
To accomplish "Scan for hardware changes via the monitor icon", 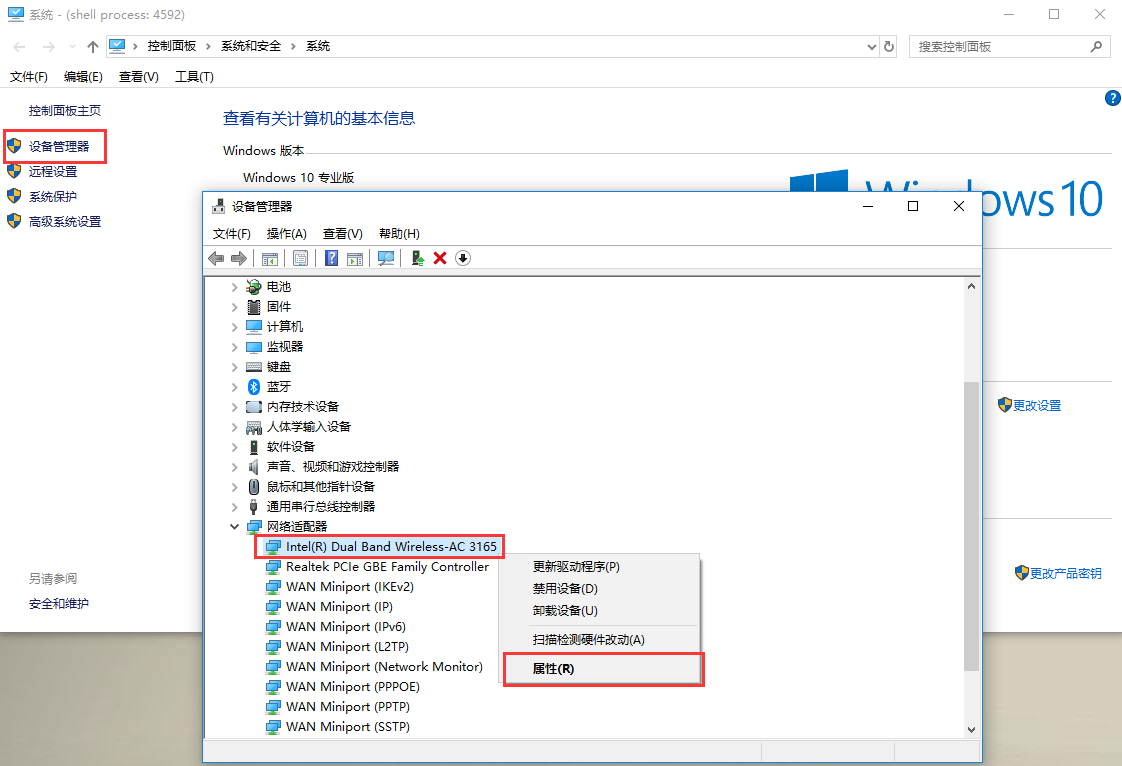I will tap(386, 258).
